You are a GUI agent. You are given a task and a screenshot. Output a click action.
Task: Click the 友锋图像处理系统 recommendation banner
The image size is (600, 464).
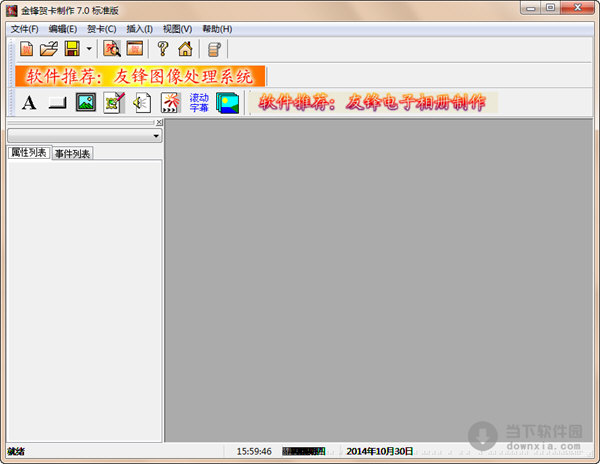[140, 76]
